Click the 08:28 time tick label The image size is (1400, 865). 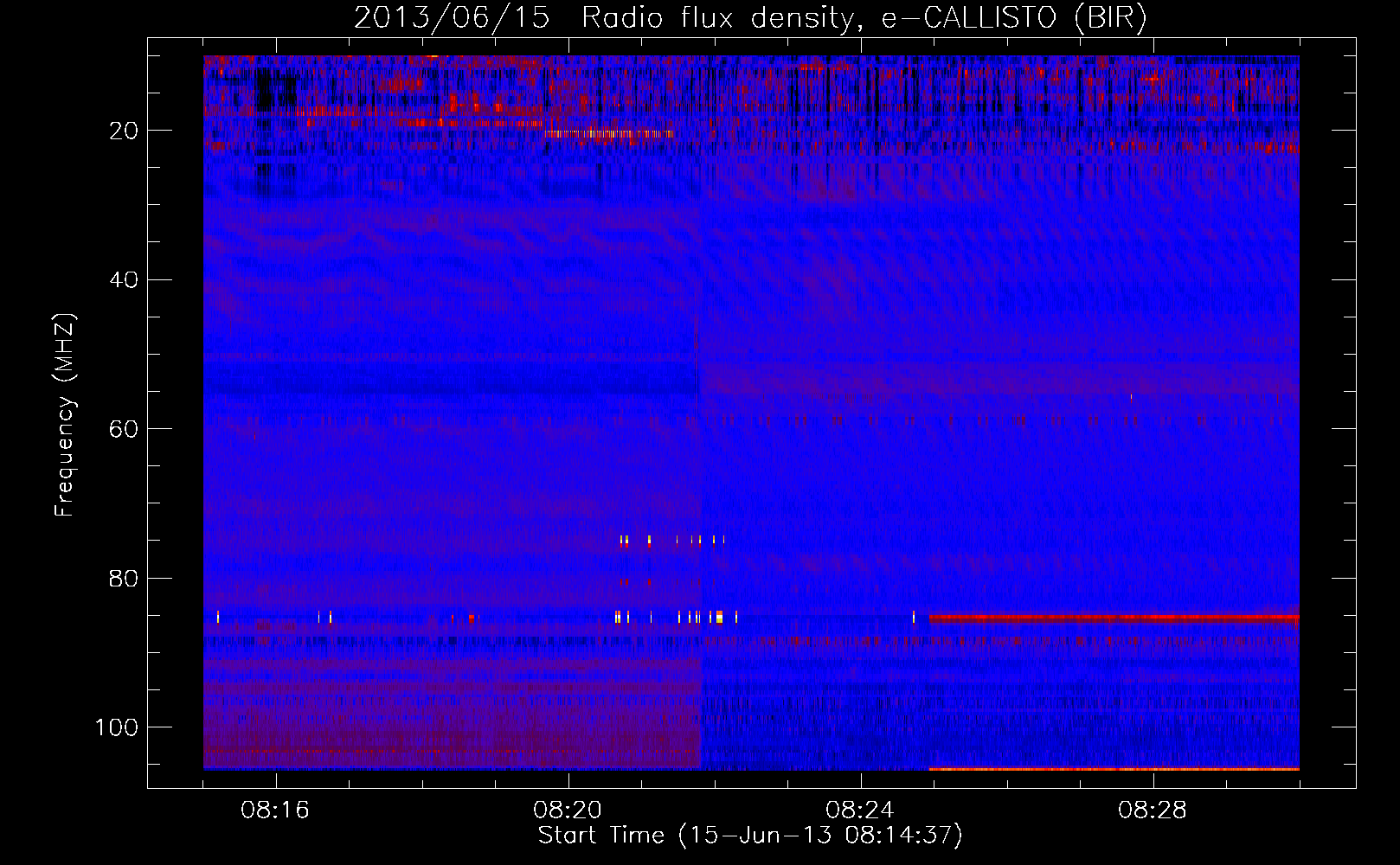(x=1153, y=811)
